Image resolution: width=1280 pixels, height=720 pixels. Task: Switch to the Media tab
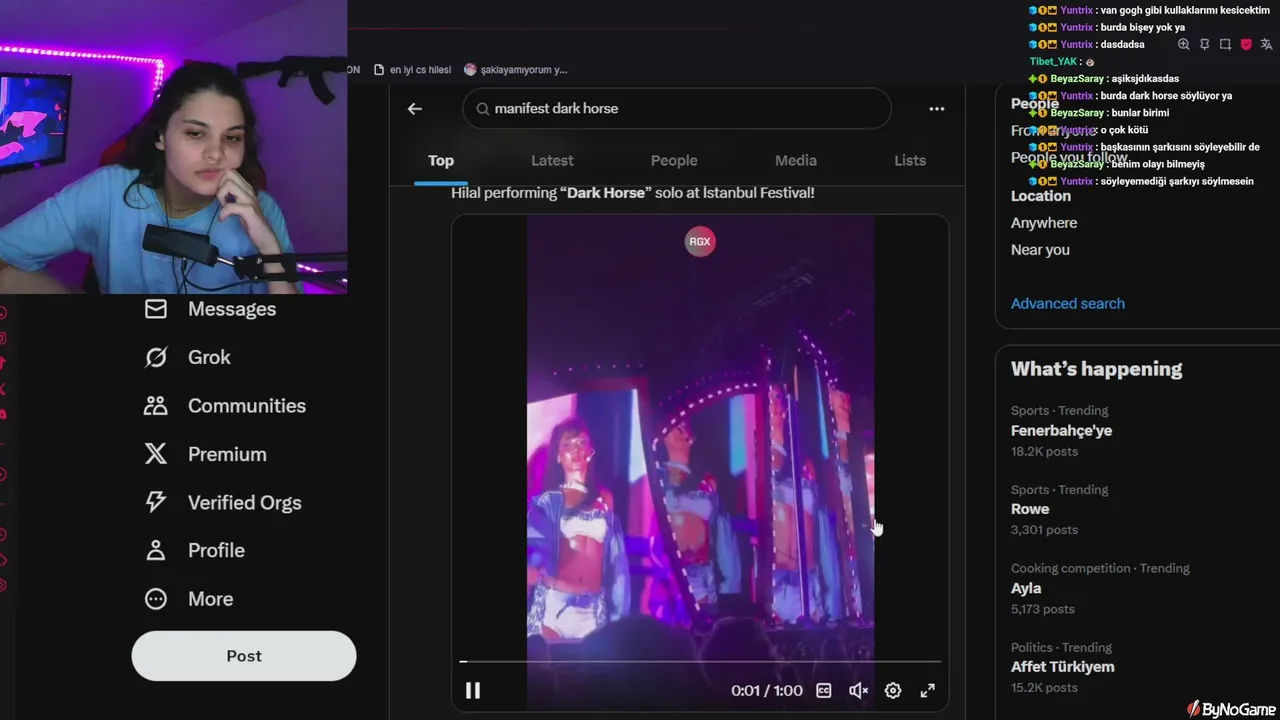click(796, 160)
